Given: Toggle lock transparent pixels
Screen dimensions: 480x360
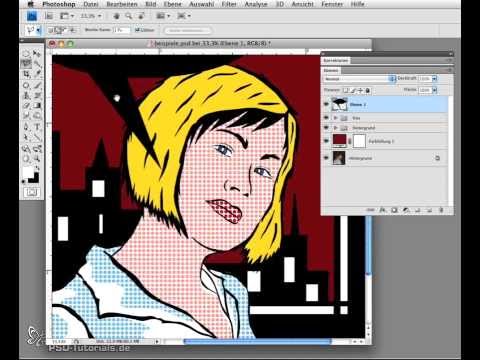Looking at the screenshot, I should tap(346, 90).
